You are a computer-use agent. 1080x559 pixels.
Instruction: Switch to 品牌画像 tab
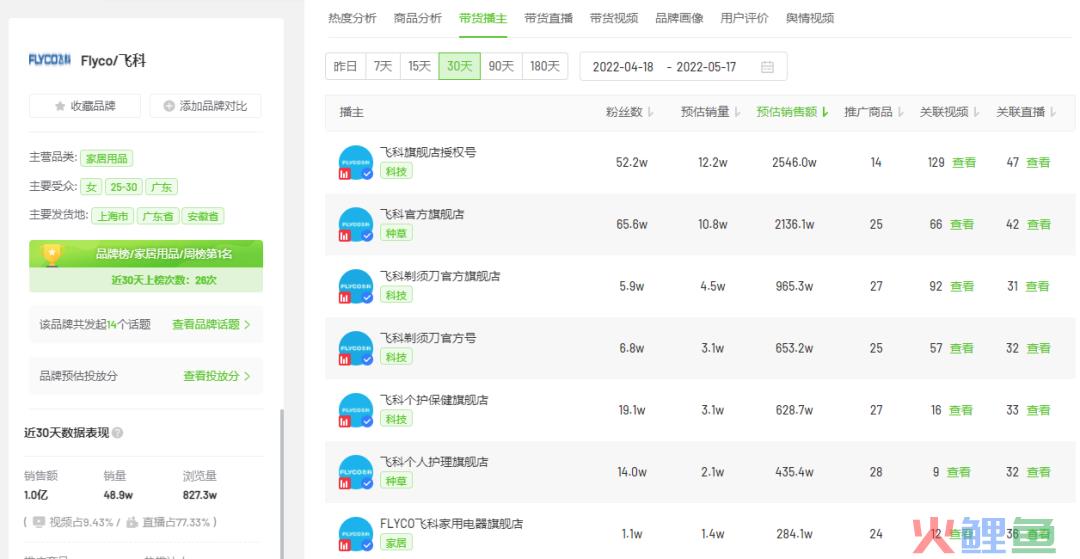click(x=679, y=19)
